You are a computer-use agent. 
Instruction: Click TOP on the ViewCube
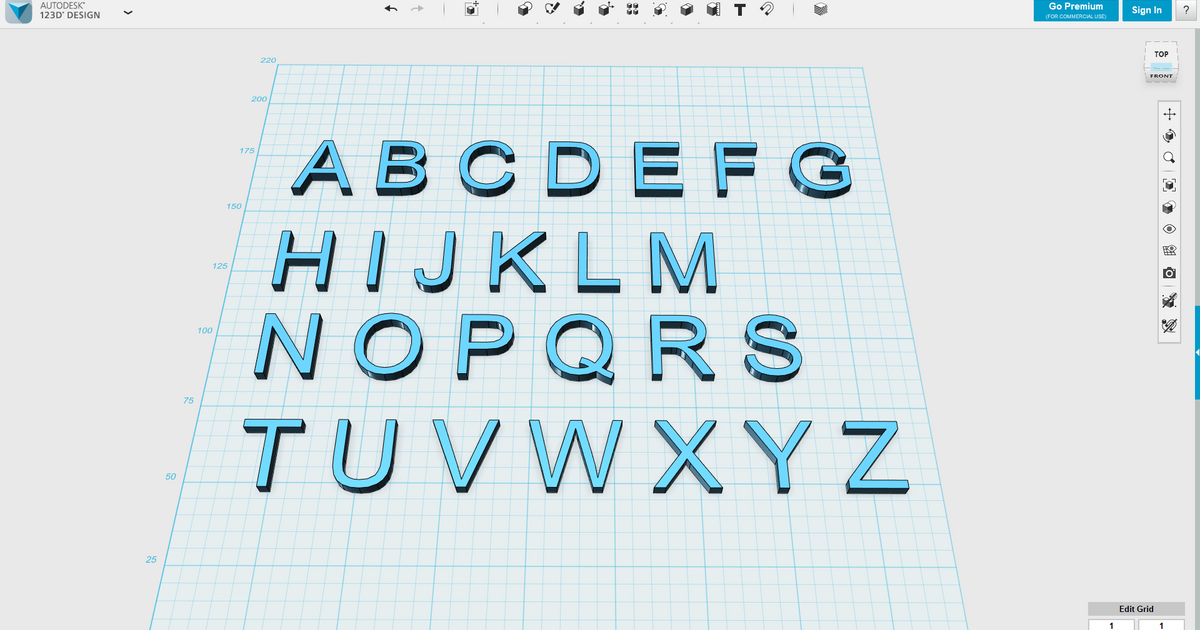point(1161,54)
